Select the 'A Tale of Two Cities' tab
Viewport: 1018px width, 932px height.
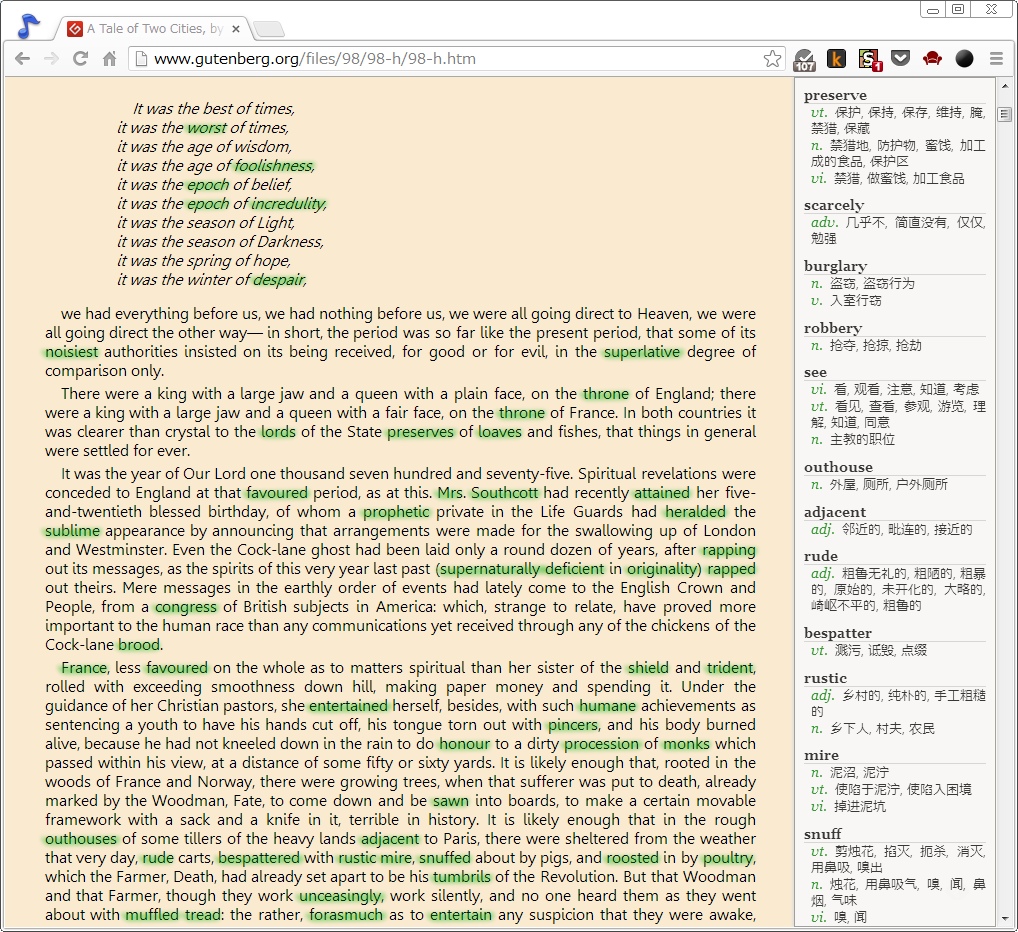pos(150,28)
